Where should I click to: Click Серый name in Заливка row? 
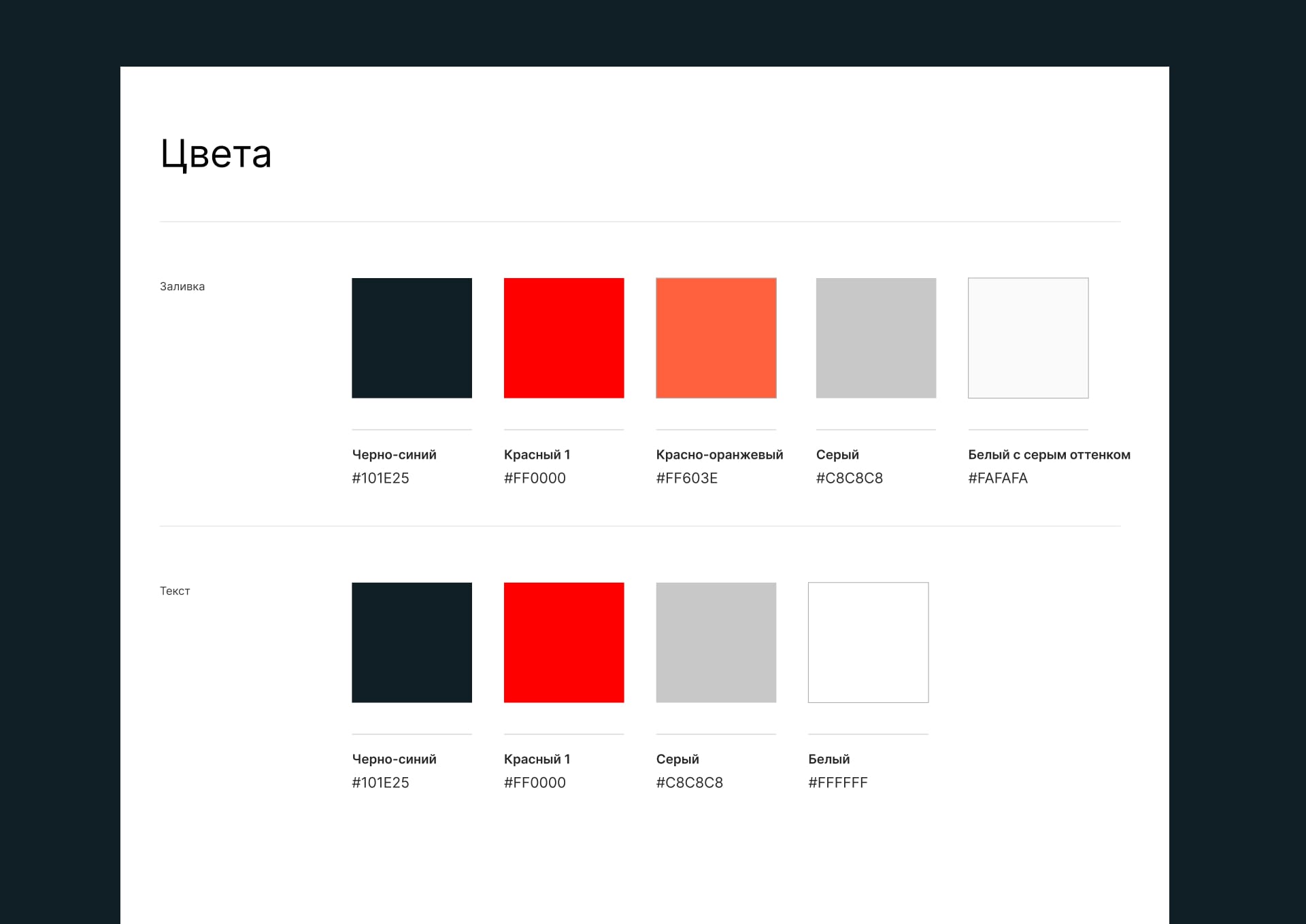tap(837, 455)
